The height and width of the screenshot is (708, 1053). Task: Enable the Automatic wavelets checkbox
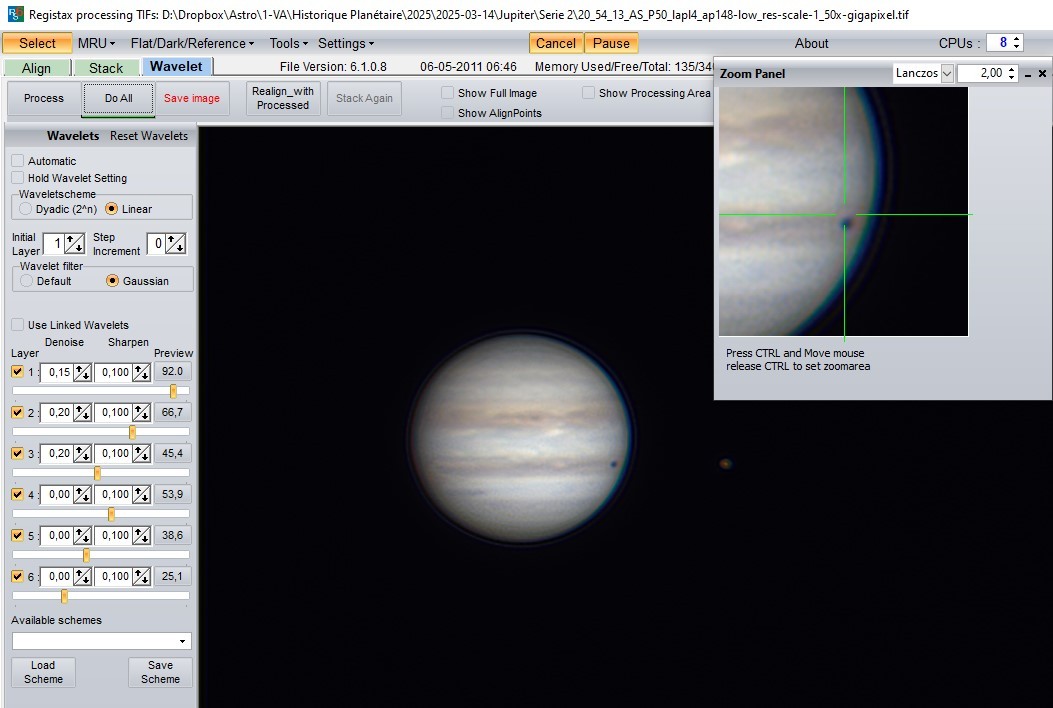coord(18,161)
